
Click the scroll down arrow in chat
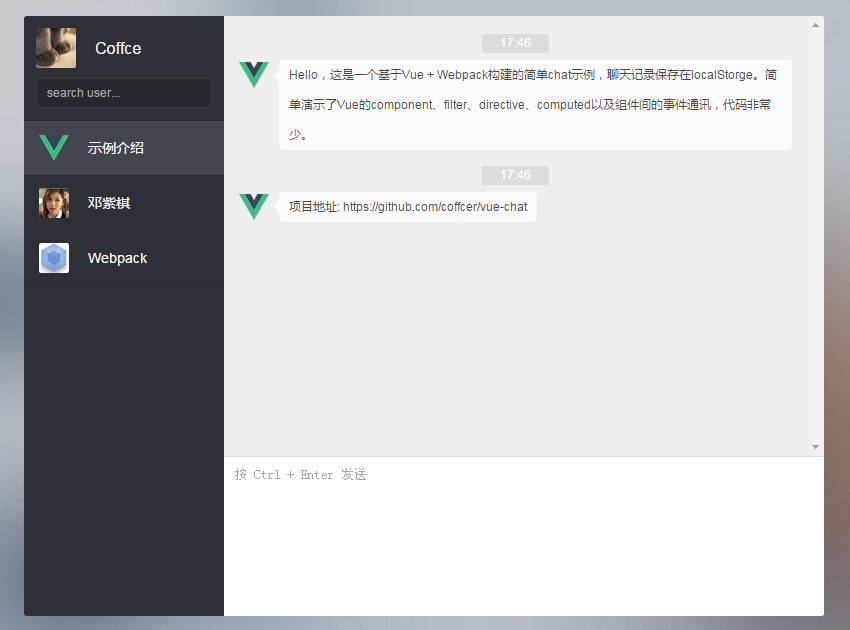tap(815, 447)
